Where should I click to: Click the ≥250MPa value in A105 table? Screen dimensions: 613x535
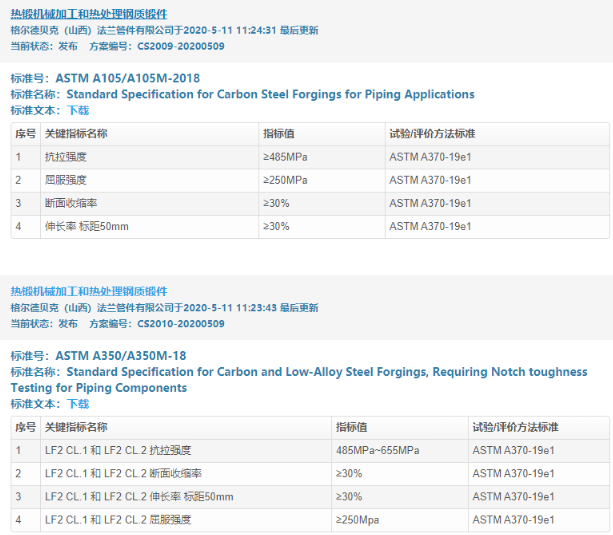click(x=285, y=180)
